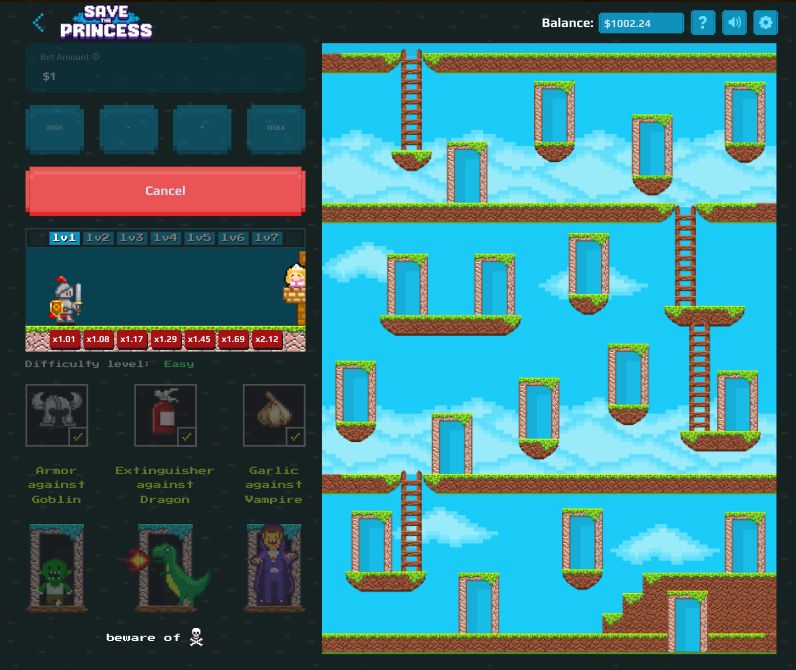Open the settings gear icon
796x670 pixels.
[765, 22]
